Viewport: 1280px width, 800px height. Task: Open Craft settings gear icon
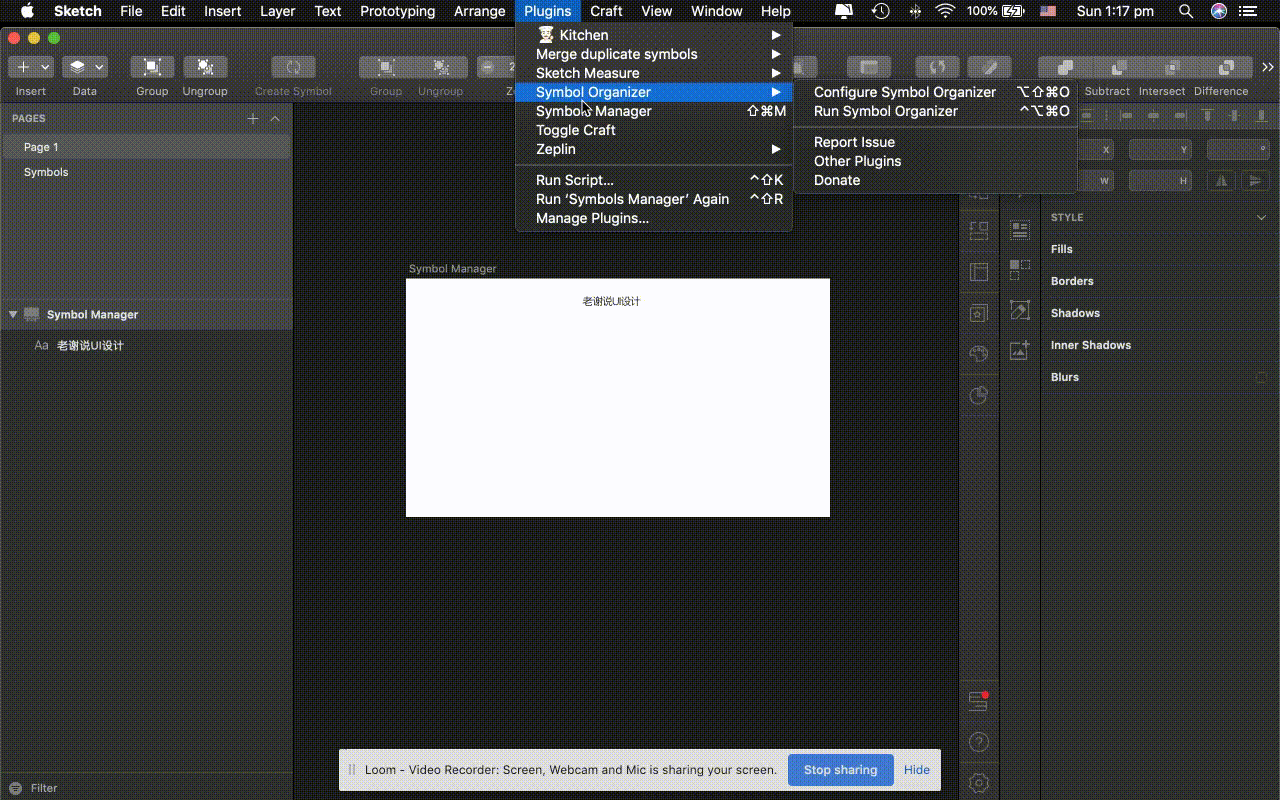click(x=979, y=782)
